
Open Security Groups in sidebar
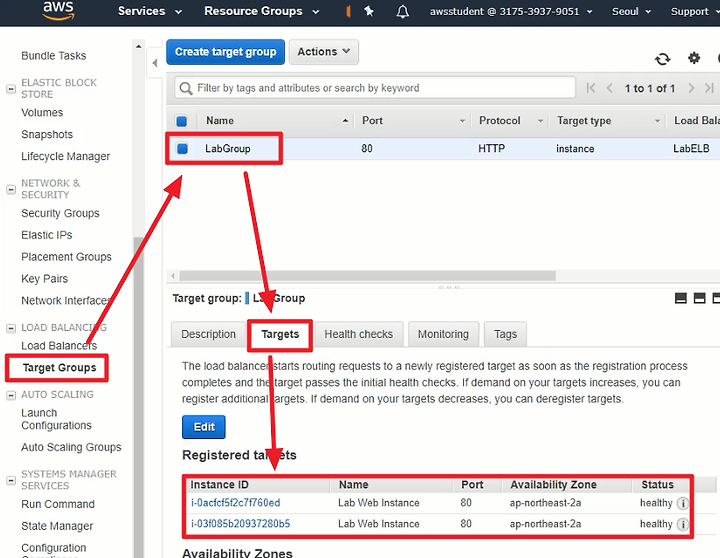(60, 214)
